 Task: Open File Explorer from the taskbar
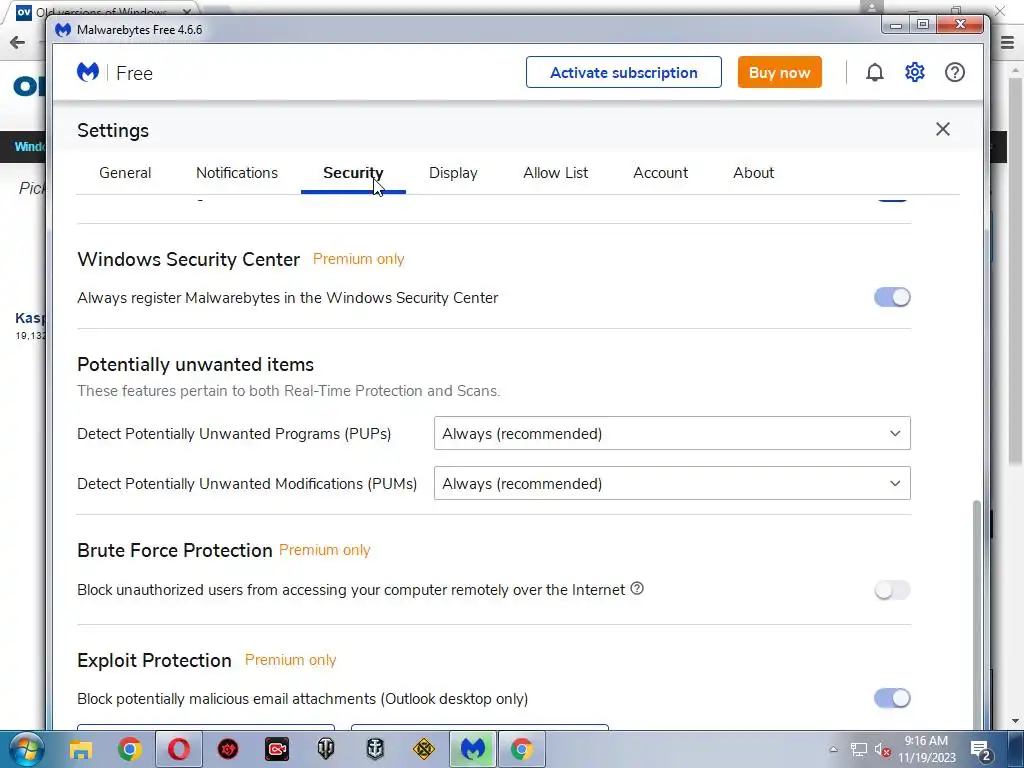80,749
